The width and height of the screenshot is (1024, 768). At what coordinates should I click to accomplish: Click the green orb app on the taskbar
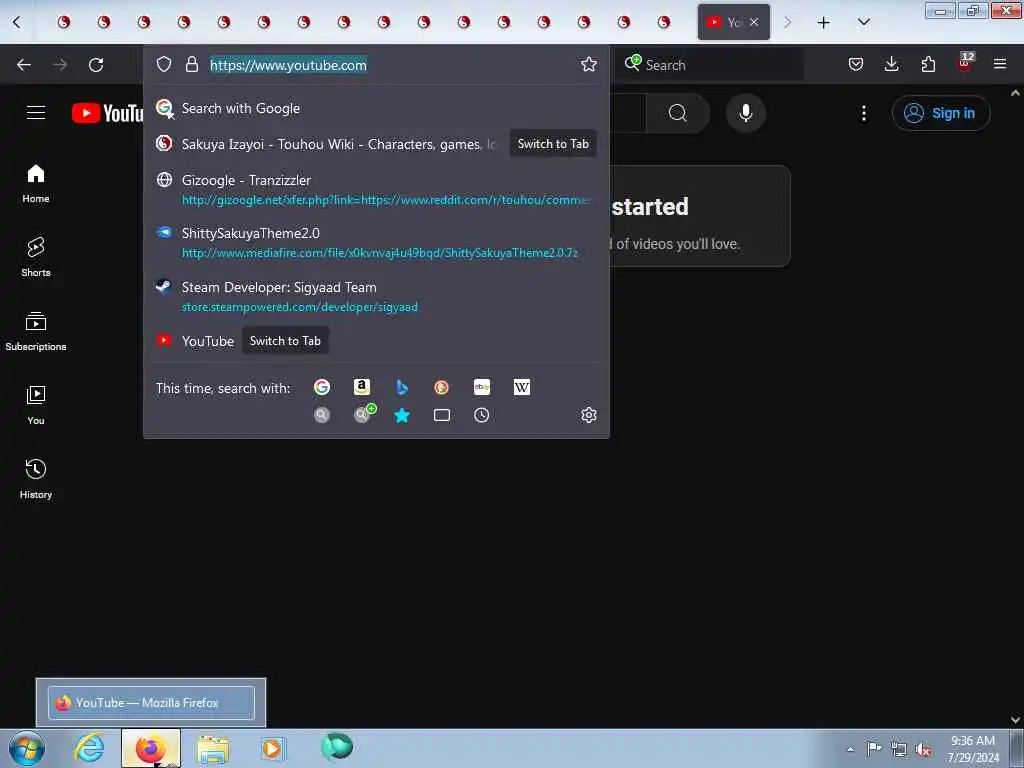click(x=337, y=747)
